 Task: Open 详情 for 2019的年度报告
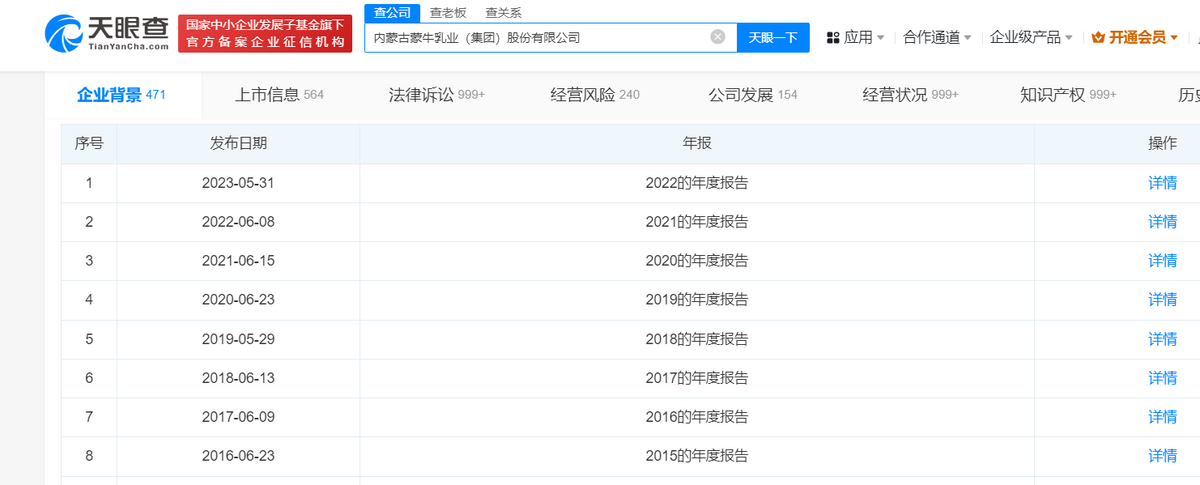click(x=1162, y=300)
